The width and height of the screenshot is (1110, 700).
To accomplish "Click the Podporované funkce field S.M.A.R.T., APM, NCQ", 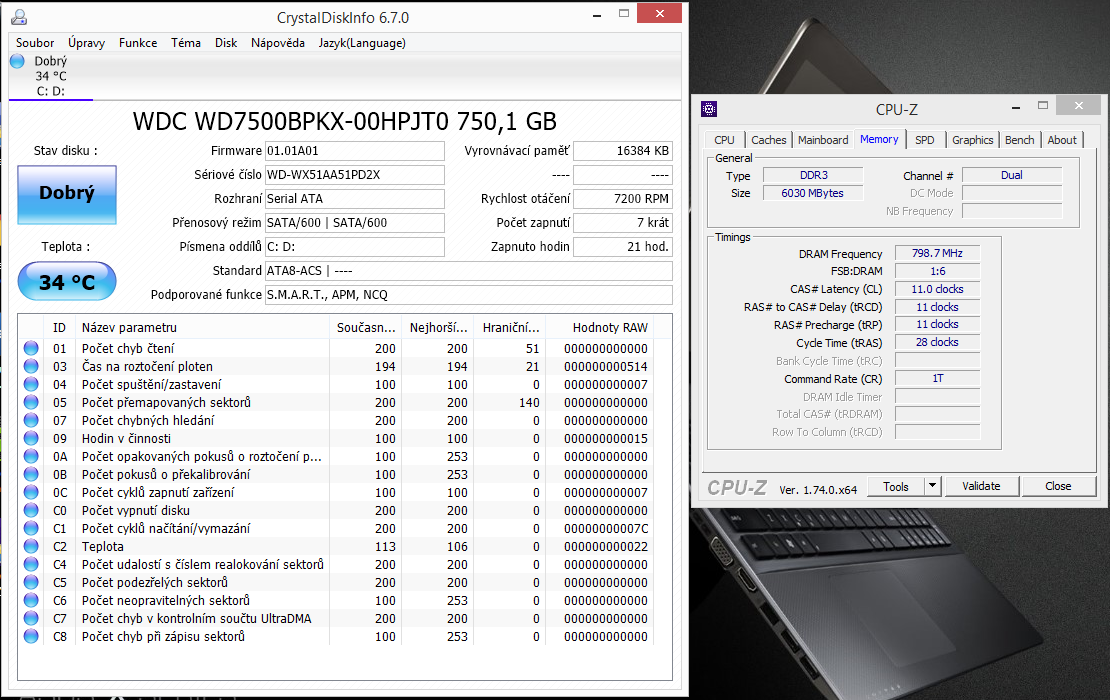I will click(469, 295).
